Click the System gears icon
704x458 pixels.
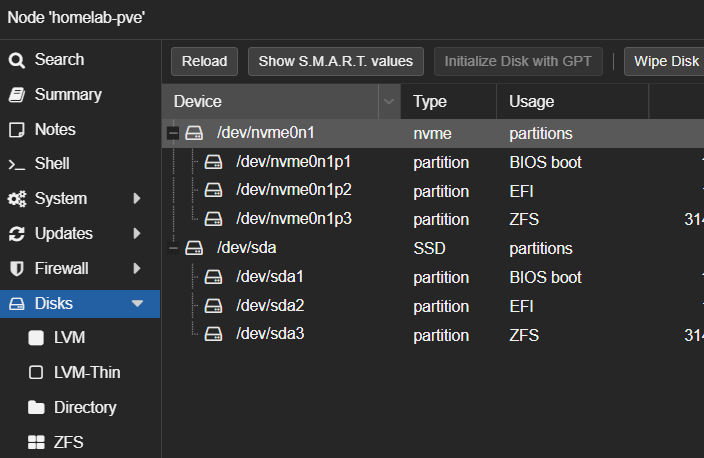click(16, 199)
